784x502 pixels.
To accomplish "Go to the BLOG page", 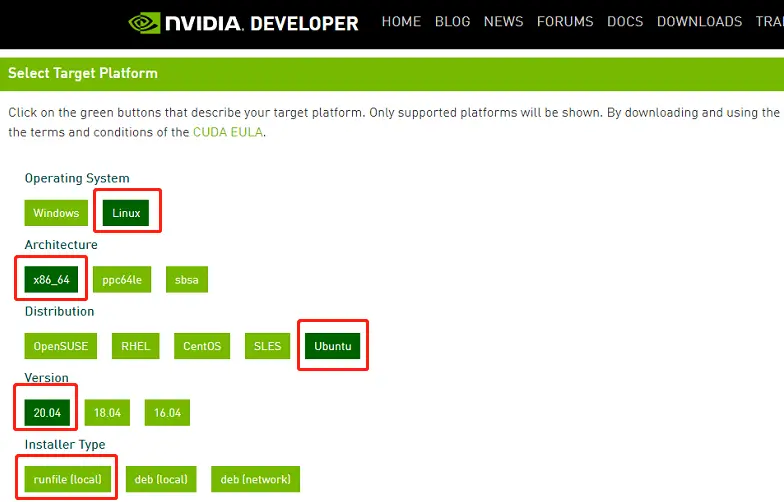I will [x=452, y=22].
